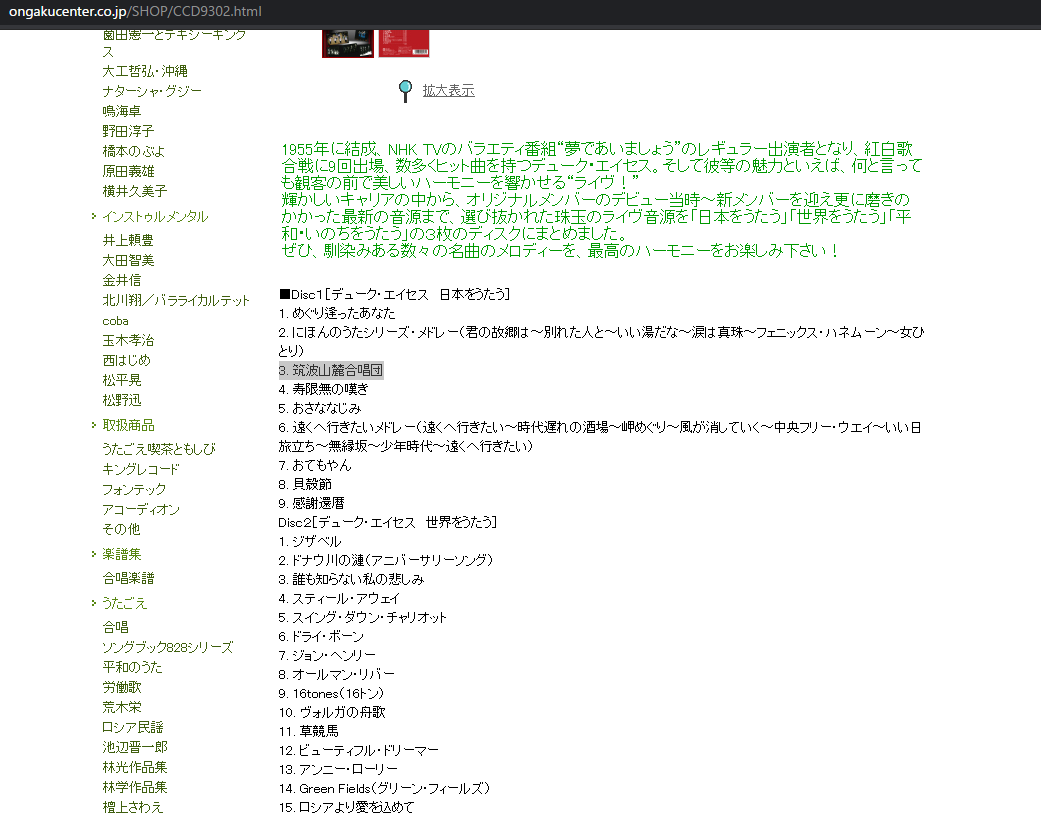Open the インストゥルメンタル category
Screen dimensions: 1041x816
(155, 216)
